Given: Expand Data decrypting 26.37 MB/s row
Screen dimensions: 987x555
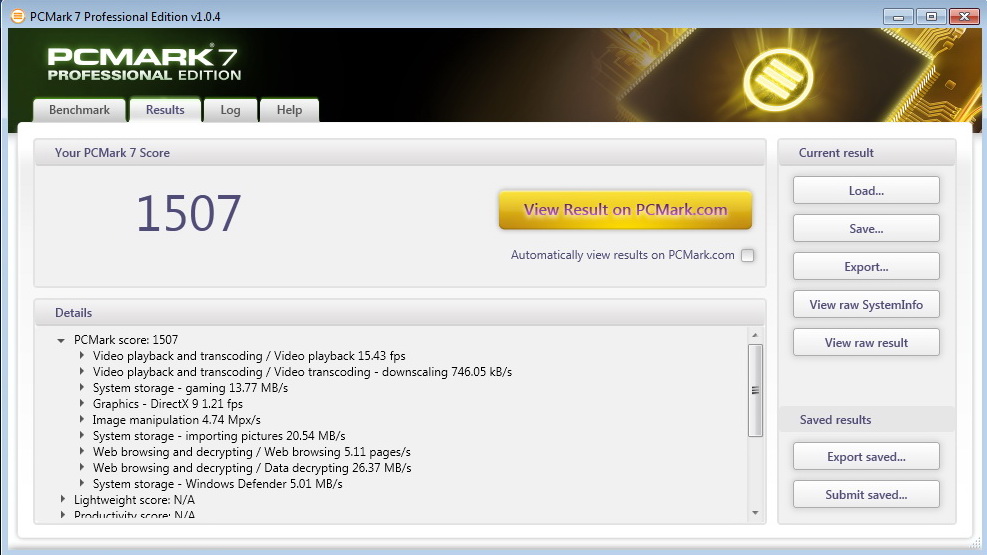Looking at the screenshot, I should point(82,468).
